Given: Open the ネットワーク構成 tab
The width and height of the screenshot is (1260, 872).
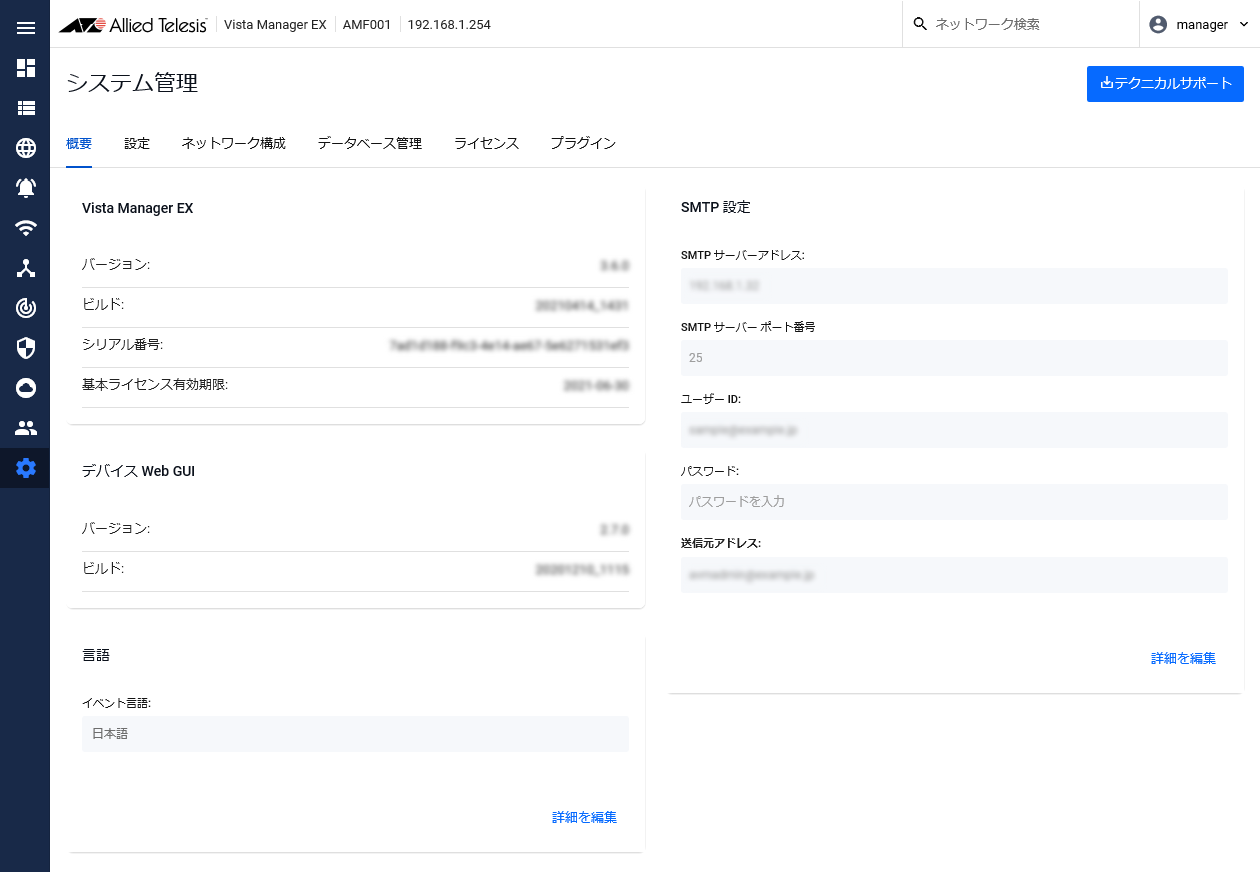Looking at the screenshot, I should point(233,143).
